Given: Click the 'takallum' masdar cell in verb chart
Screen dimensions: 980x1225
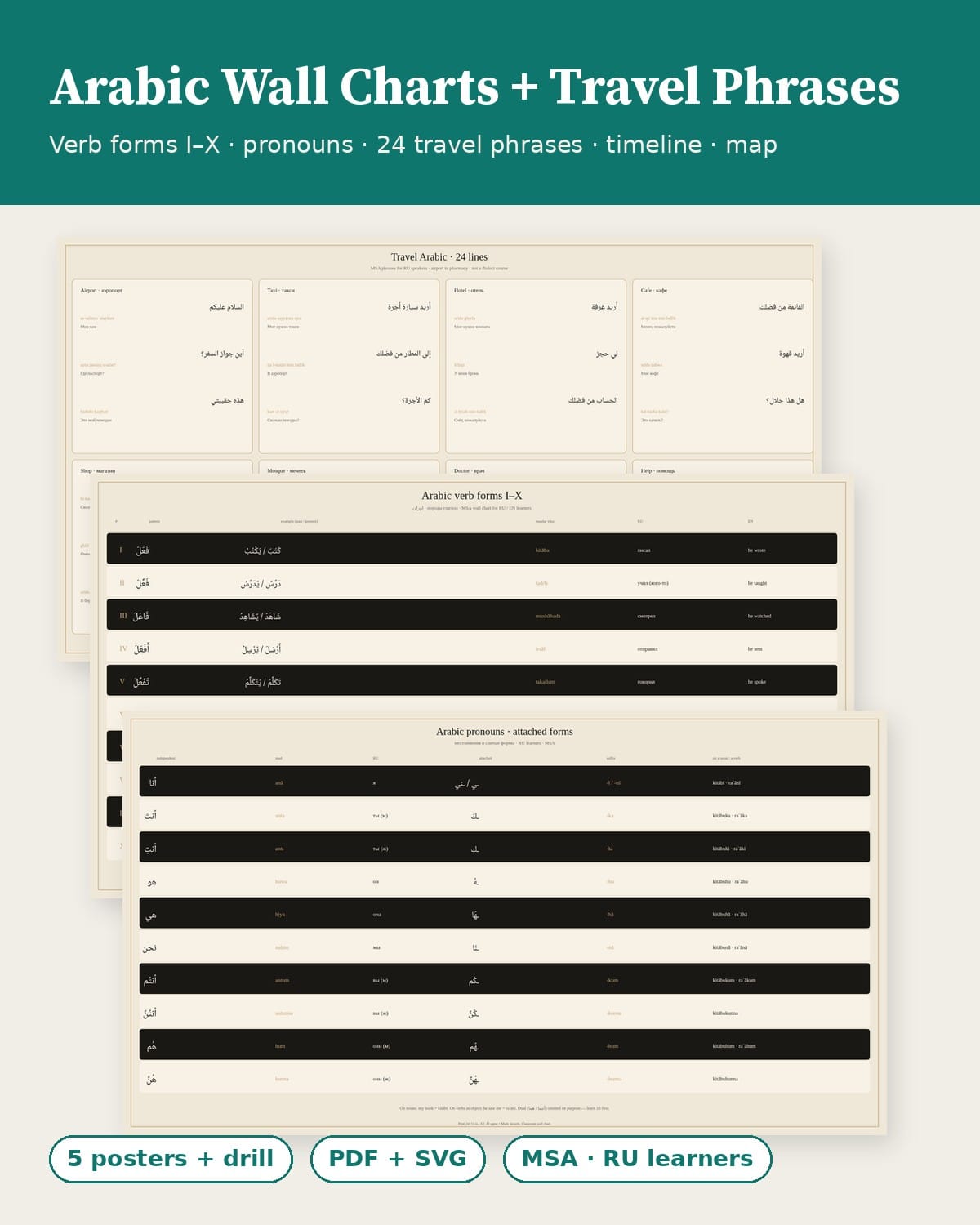Looking at the screenshot, I should point(545,681).
